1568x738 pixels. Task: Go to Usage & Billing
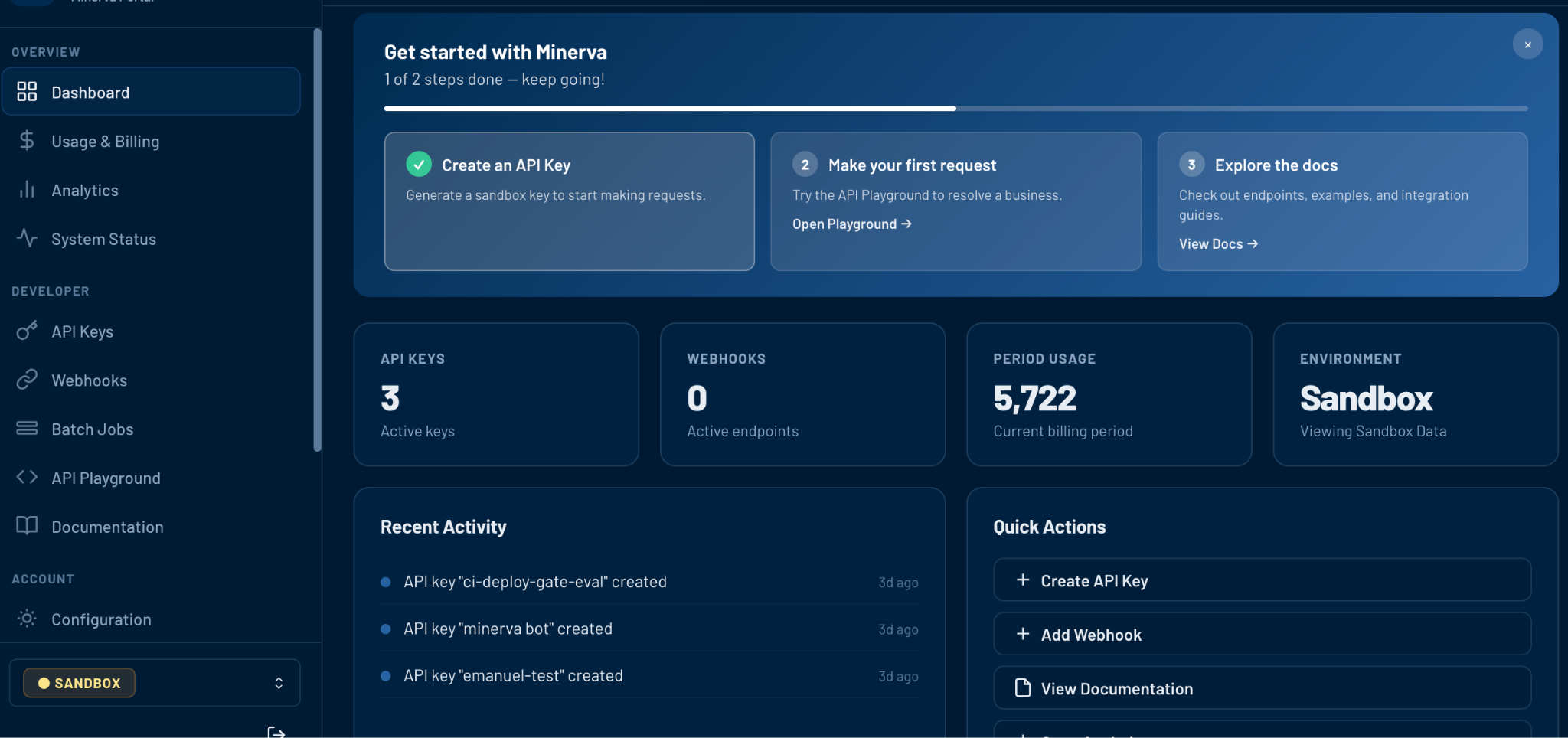pos(151,141)
